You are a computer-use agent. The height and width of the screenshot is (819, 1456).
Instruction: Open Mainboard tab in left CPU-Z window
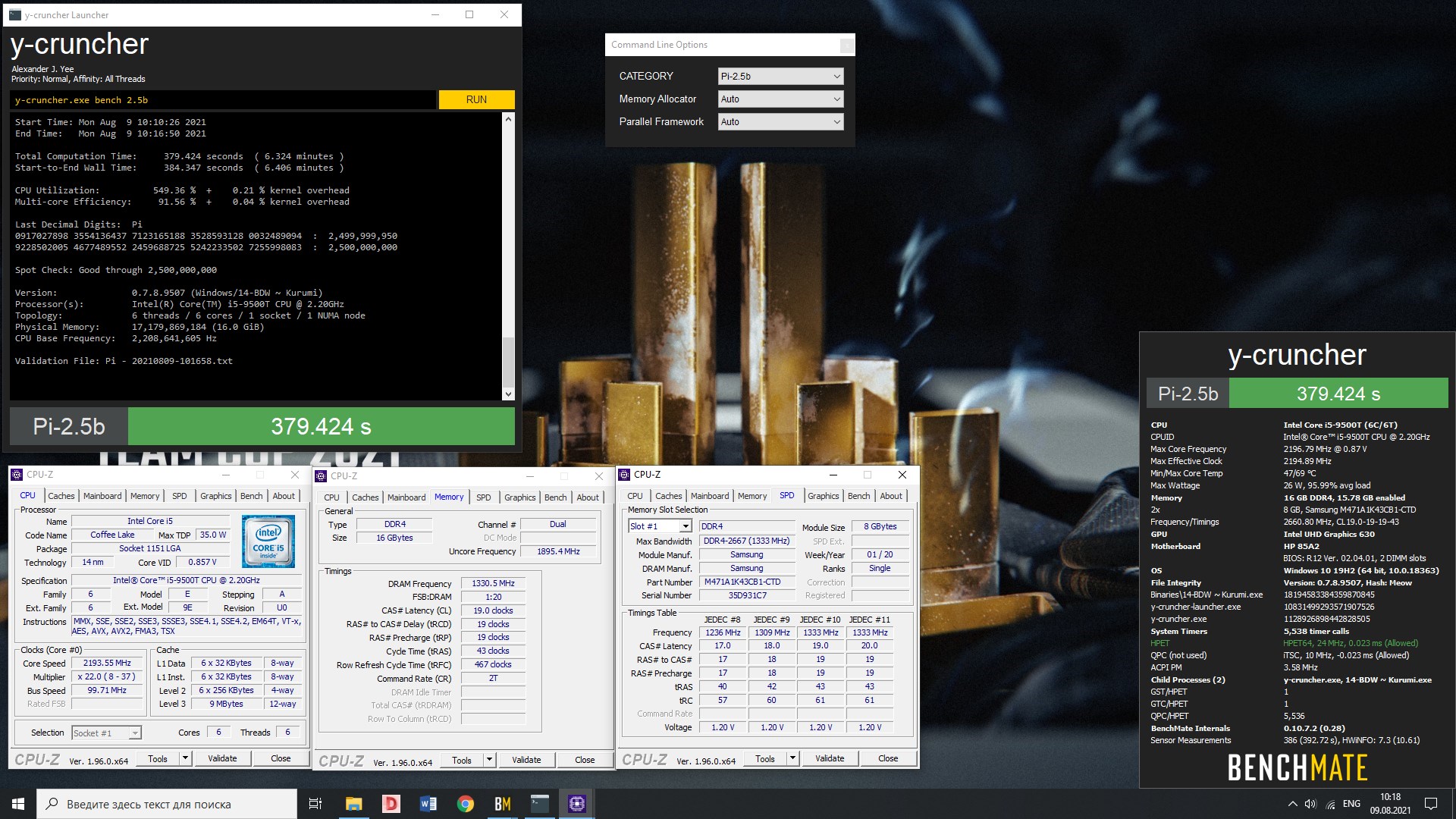[x=102, y=496]
